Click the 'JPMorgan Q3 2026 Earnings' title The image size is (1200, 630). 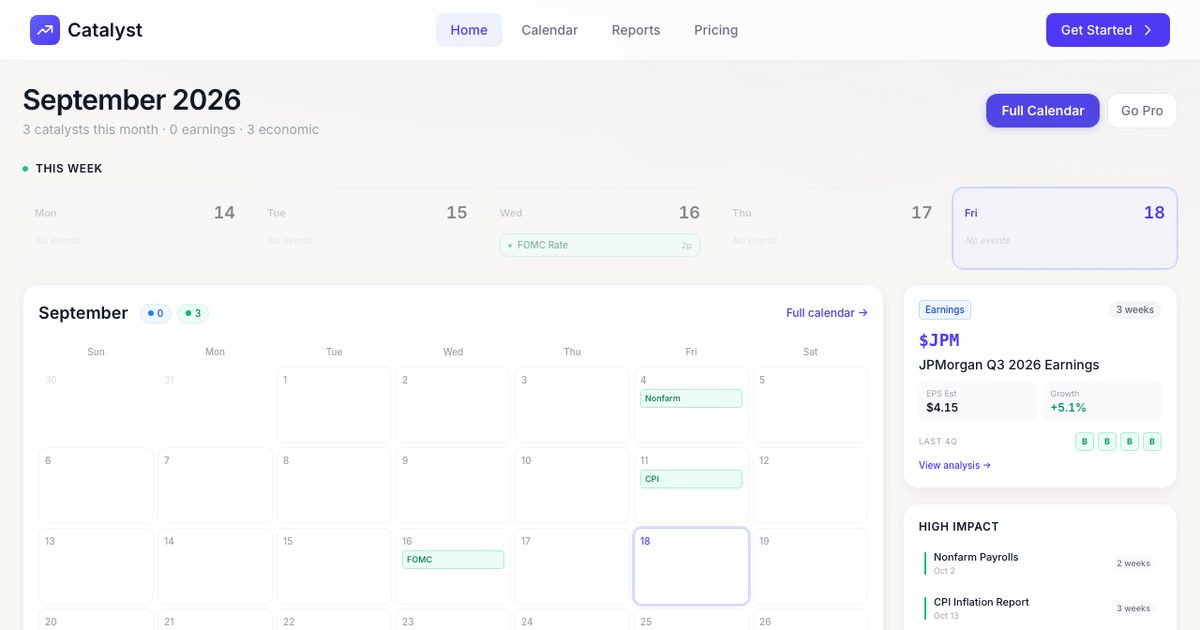(1009, 365)
